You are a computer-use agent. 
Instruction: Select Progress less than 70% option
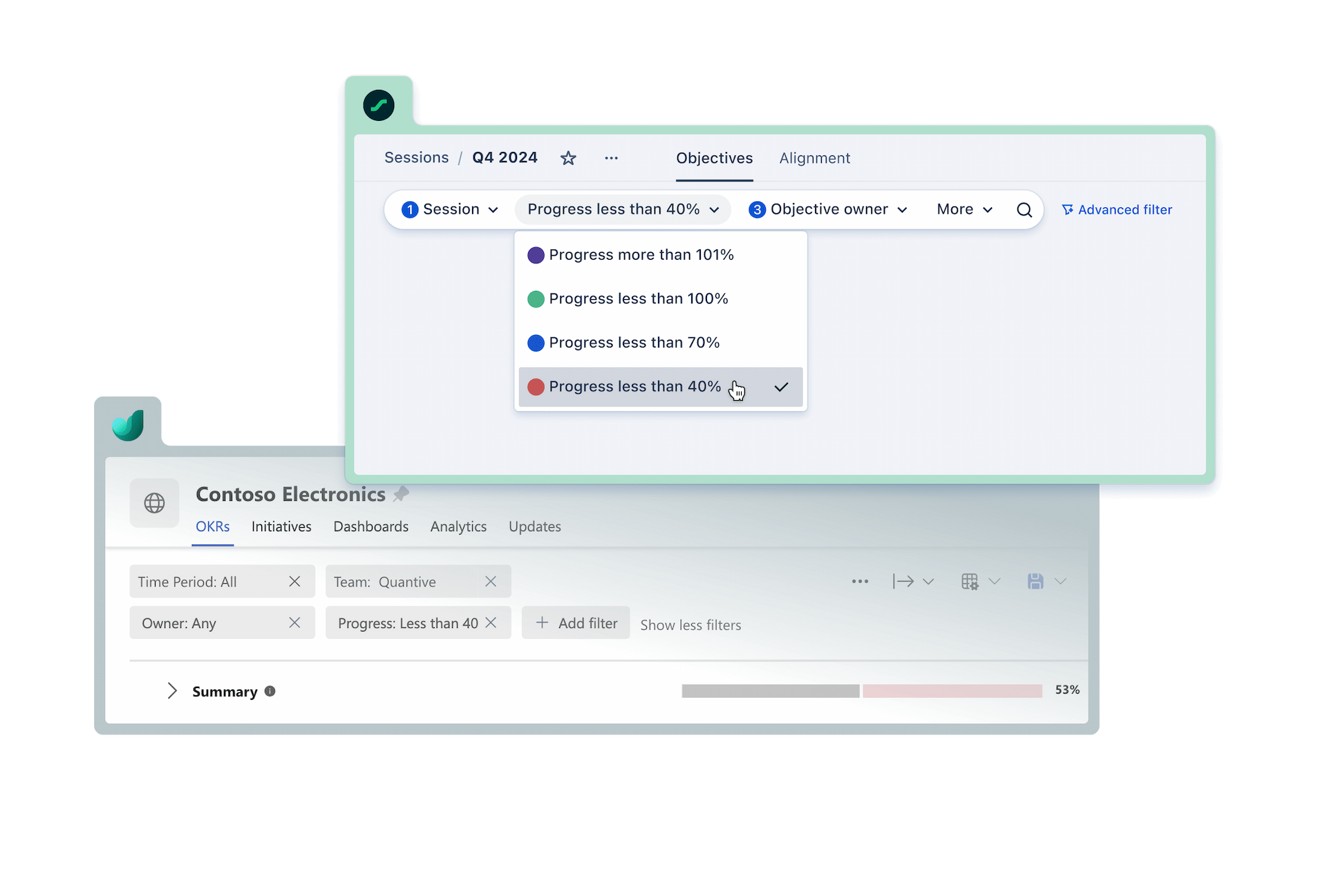[634, 342]
